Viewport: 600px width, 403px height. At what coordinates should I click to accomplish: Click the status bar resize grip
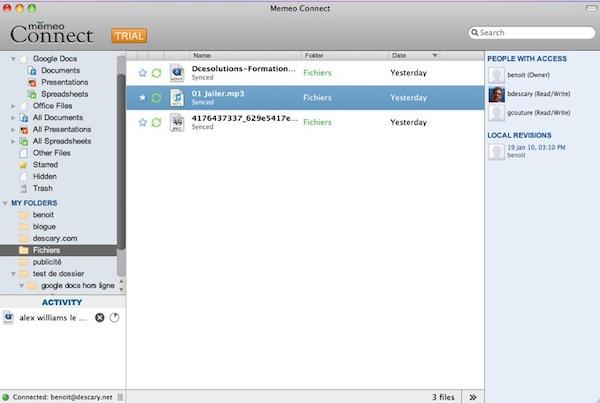(x=120, y=397)
